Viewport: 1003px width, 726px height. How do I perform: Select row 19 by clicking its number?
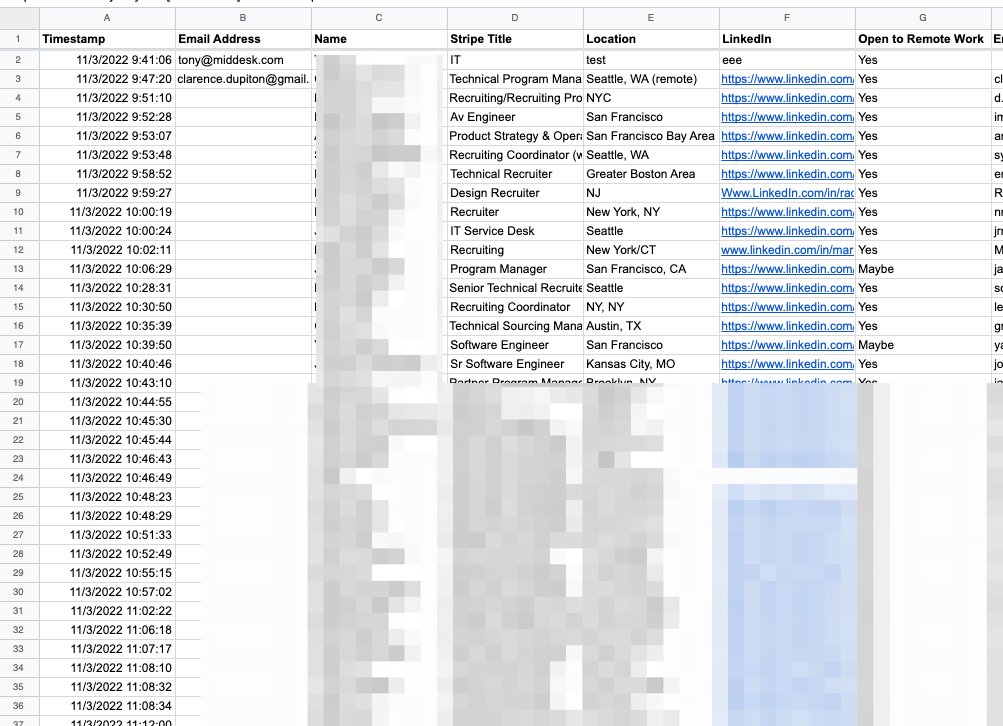tap(19, 383)
